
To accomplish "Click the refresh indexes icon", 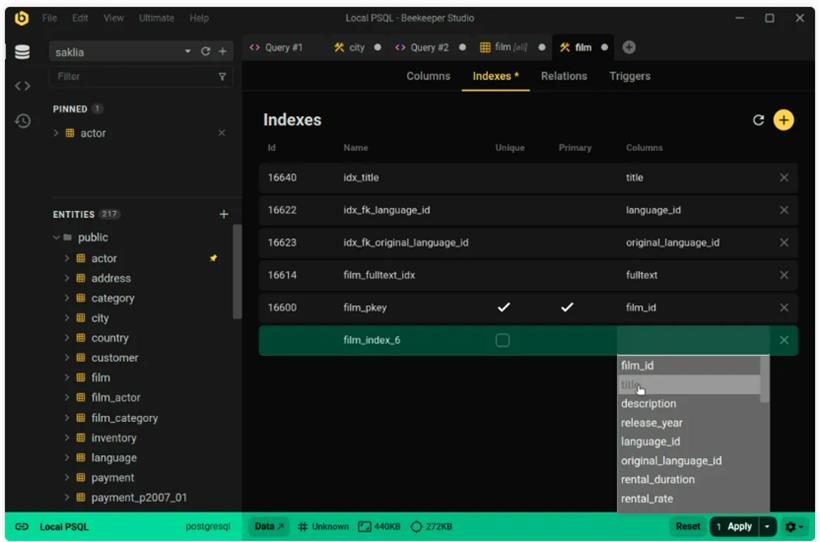I will 758,120.
